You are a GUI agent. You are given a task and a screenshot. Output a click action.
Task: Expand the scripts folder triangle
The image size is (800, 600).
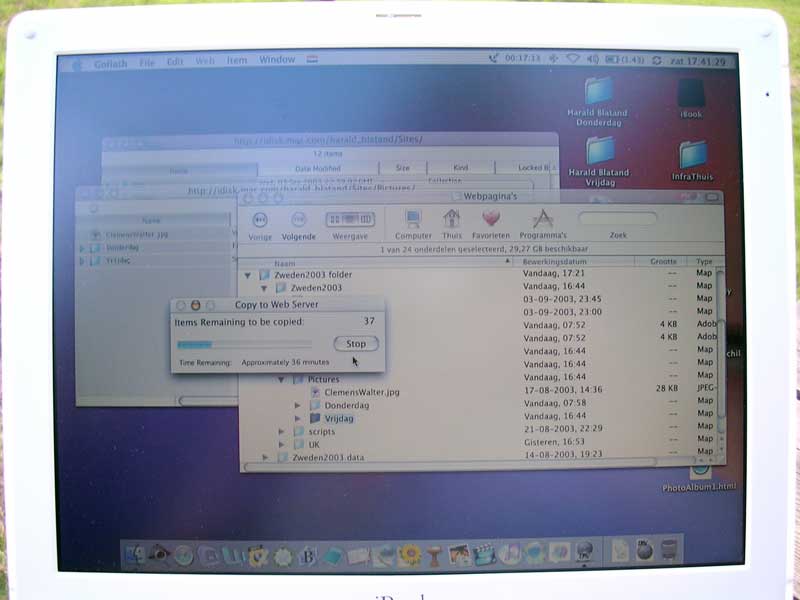[x=283, y=431]
